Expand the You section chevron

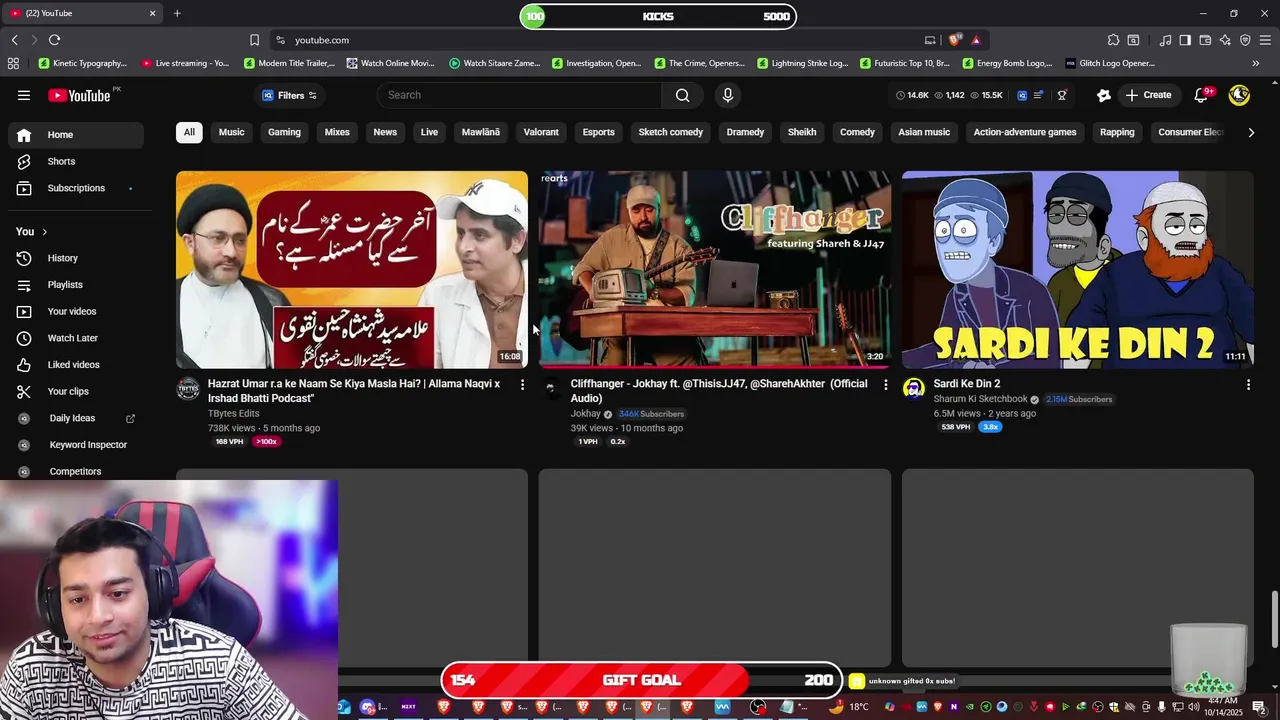(x=44, y=232)
